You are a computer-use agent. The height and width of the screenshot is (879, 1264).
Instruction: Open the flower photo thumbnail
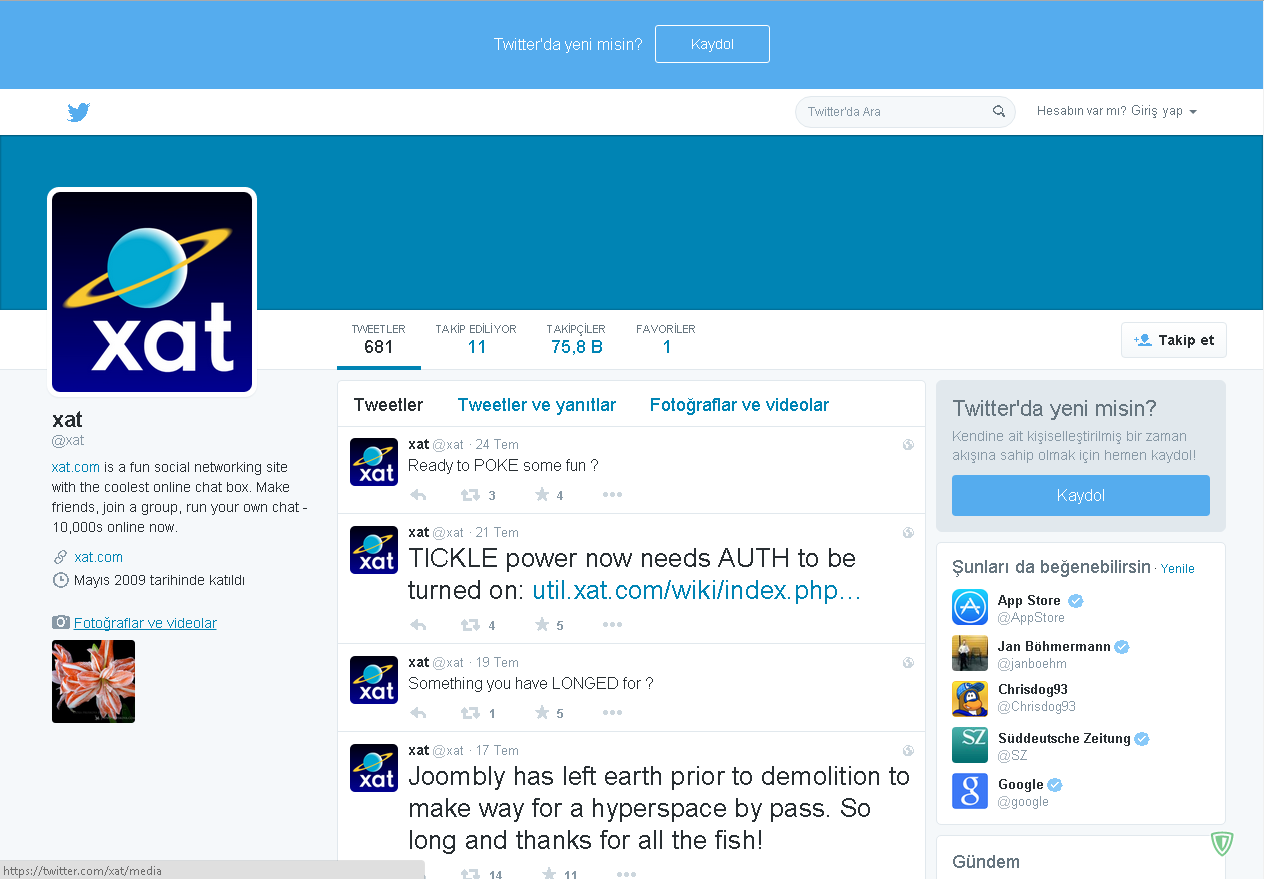click(x=93, y=681)
